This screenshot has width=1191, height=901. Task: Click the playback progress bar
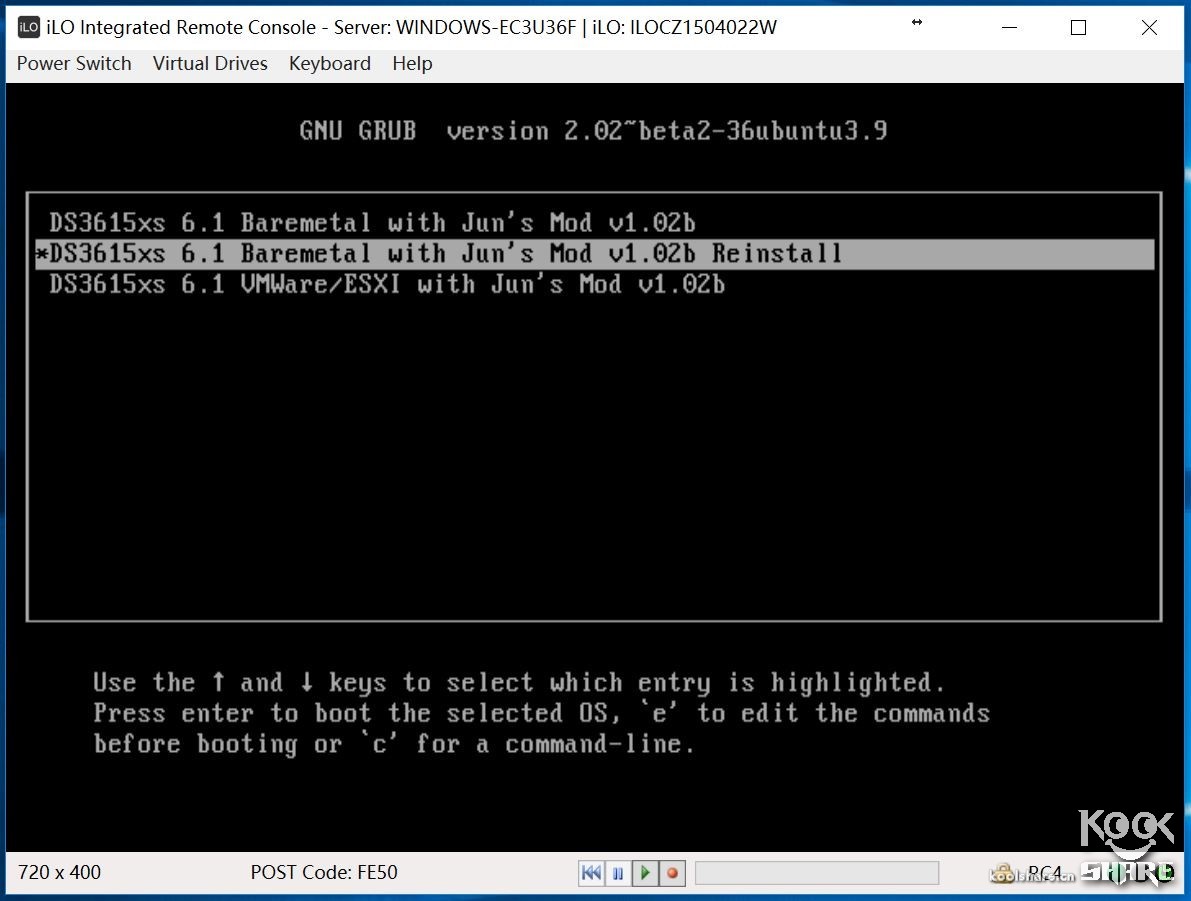(x=817, y=873)
